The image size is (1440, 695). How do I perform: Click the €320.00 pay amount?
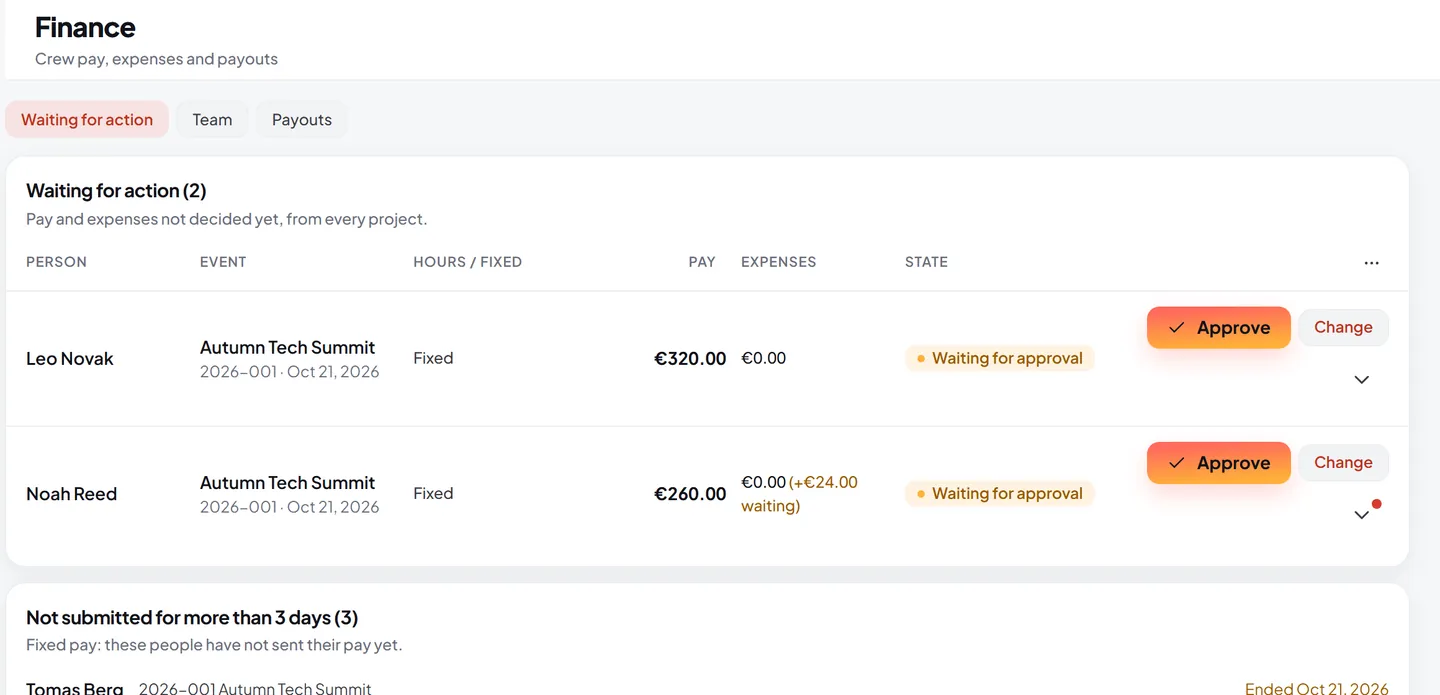690,359
